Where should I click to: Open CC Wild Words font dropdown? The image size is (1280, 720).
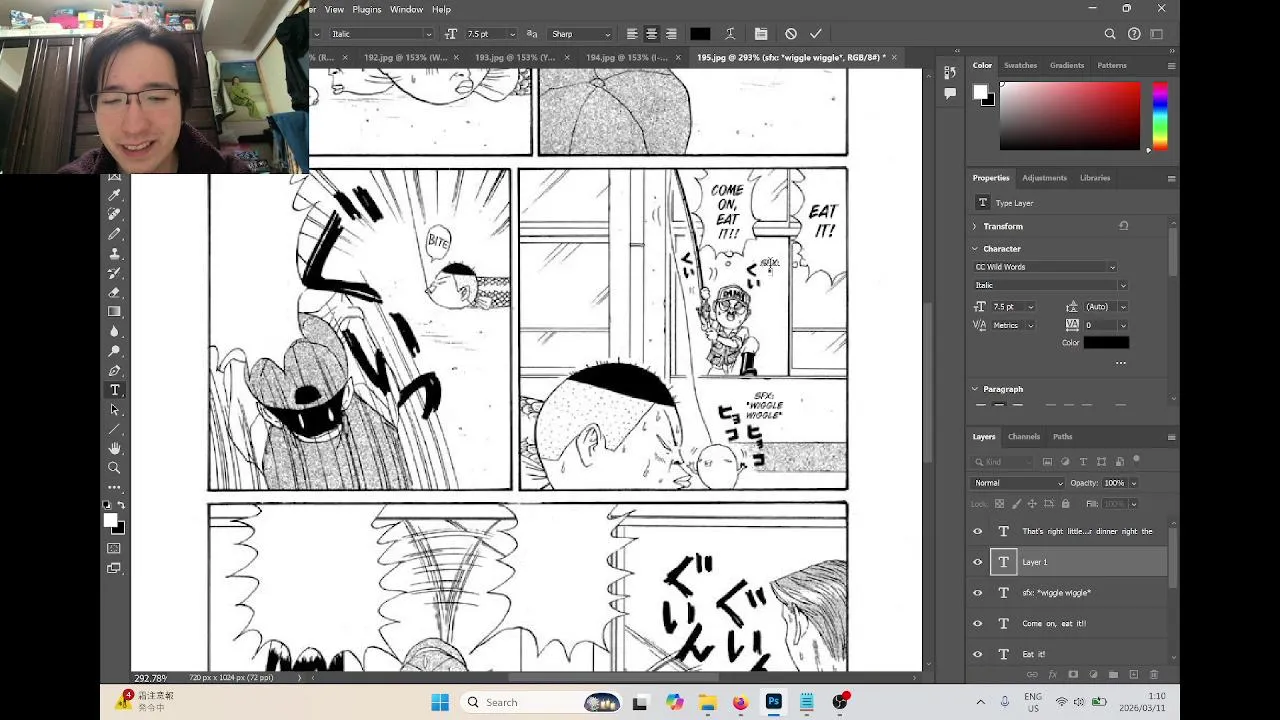[1045, 267]
